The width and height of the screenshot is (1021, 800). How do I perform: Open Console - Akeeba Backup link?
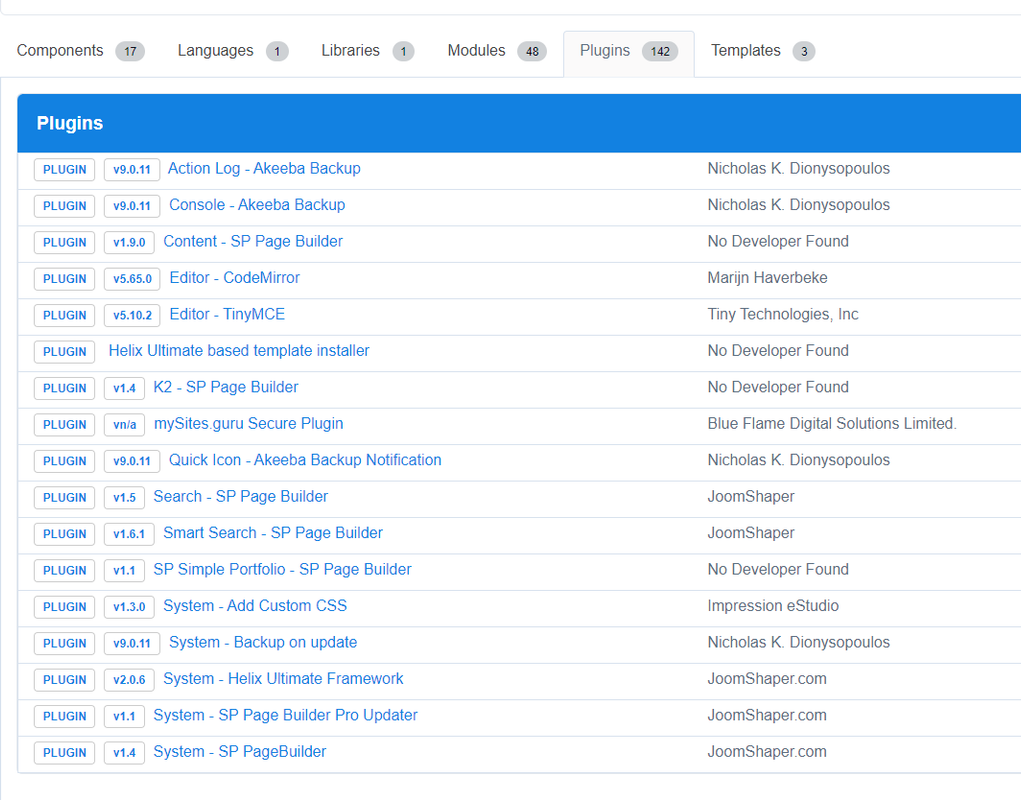(257, 205)
